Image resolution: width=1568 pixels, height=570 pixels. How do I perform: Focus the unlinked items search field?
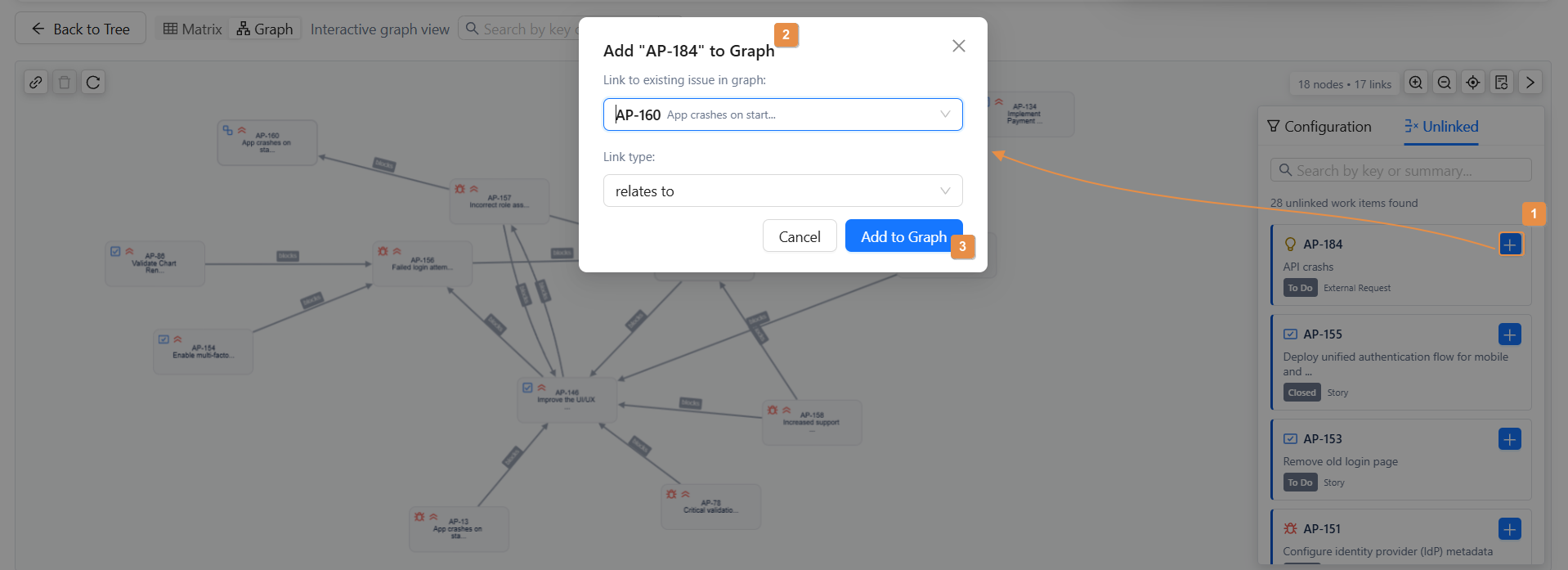[x=1401, y=170]
